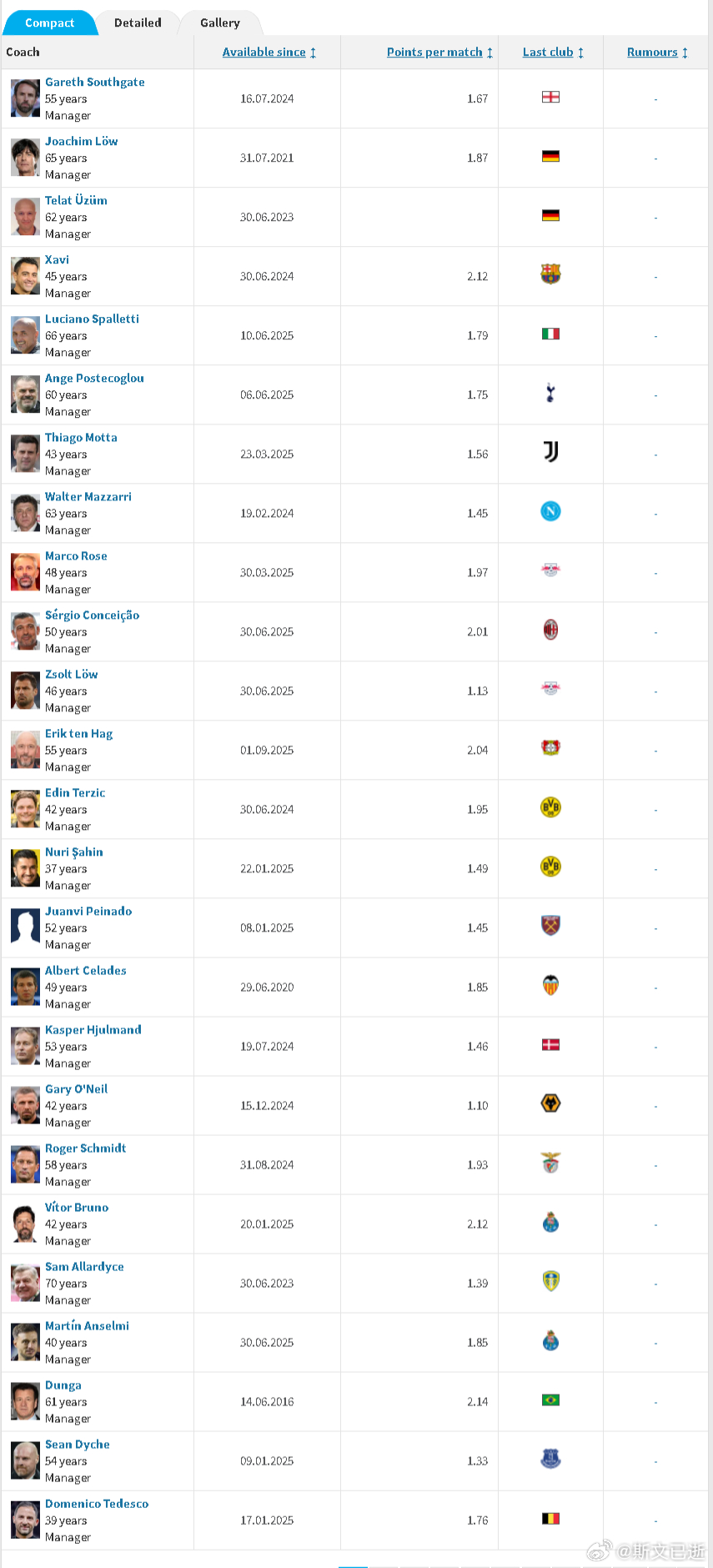Click the Bayer Leverkusen crest for Erik ten Hag
The width and height of the screenshot is (713, 1568).
[550, 748]
